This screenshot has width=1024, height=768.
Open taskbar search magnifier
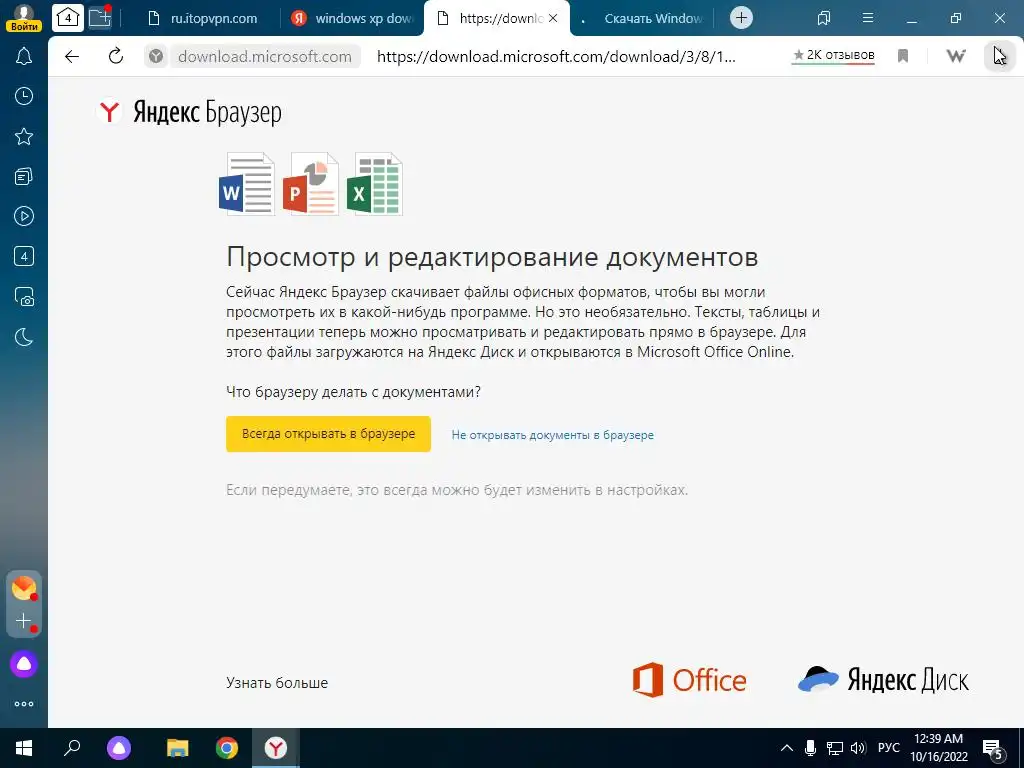(71, 748)
